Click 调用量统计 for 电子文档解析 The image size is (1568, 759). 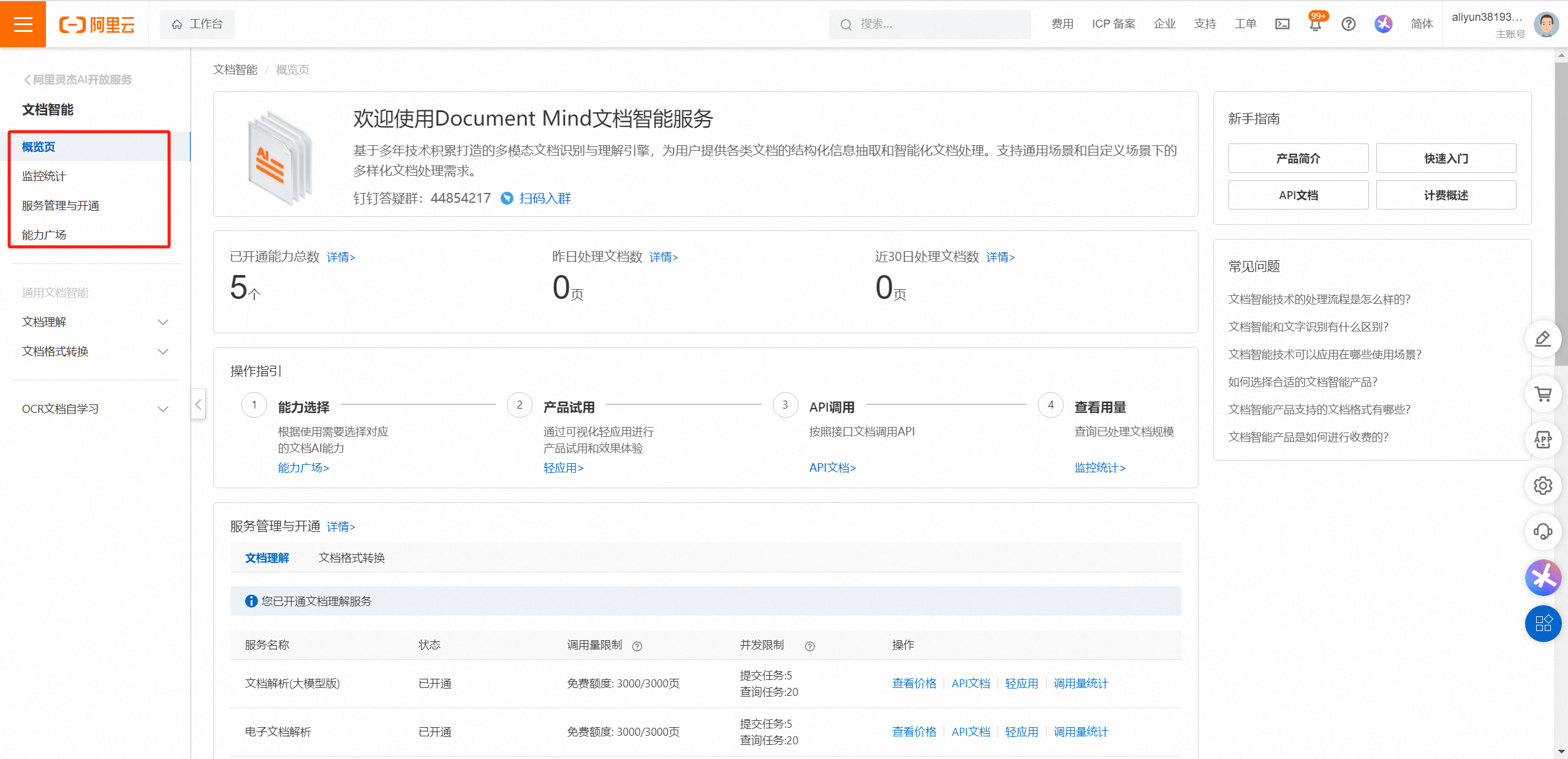coord(1081,731)
